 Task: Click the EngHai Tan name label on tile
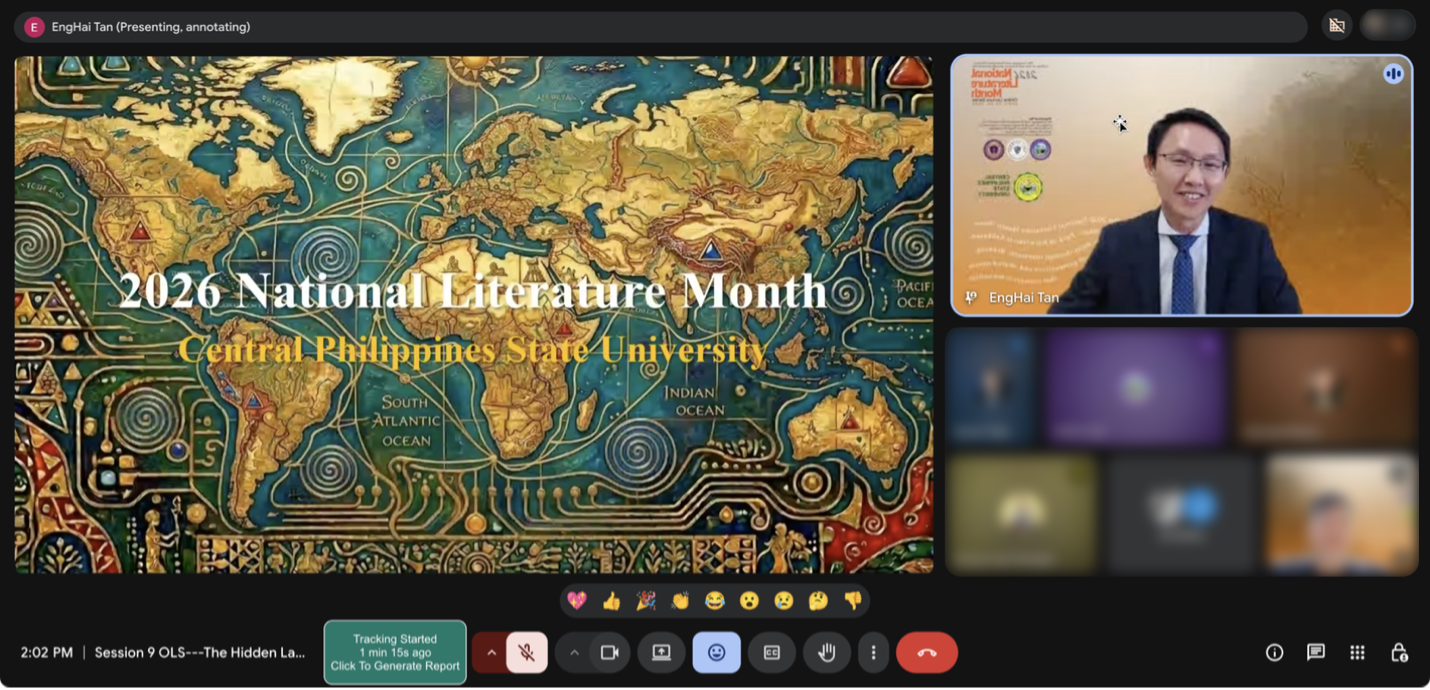pyautogui.click(x=1023, y=298)
